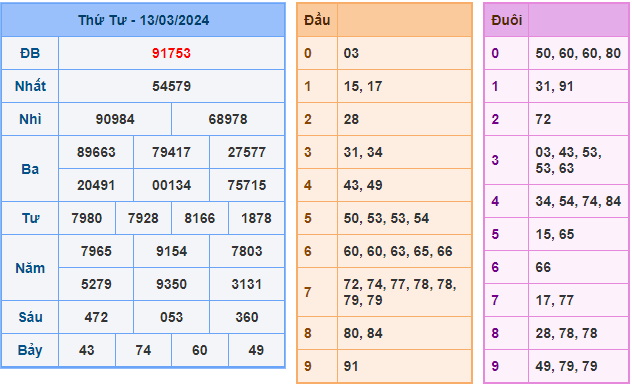Click the ĐB row label
This screenshot has height=385, width=632.
pyautogui.click(x=30, y=53)
